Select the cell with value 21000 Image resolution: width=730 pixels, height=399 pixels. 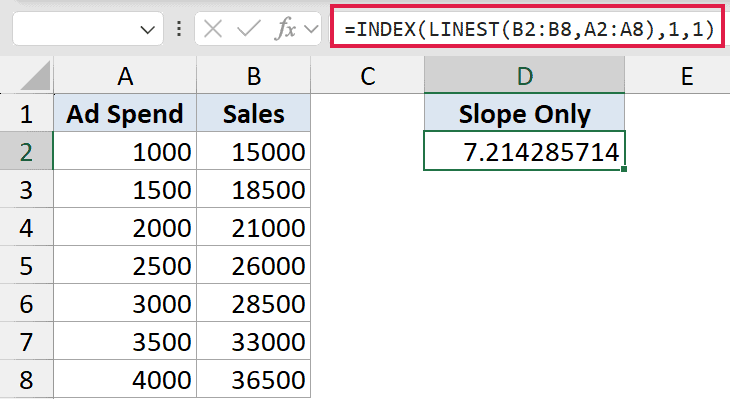click(253, 227)
